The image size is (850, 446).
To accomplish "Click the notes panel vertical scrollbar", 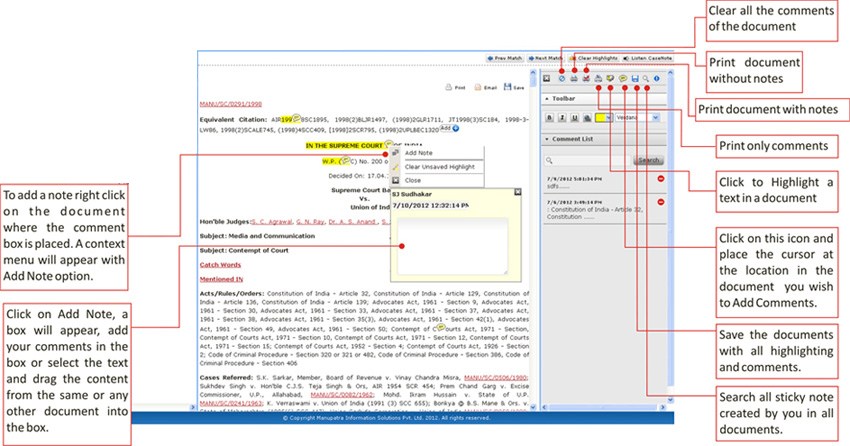I will [x=670, y=236].
